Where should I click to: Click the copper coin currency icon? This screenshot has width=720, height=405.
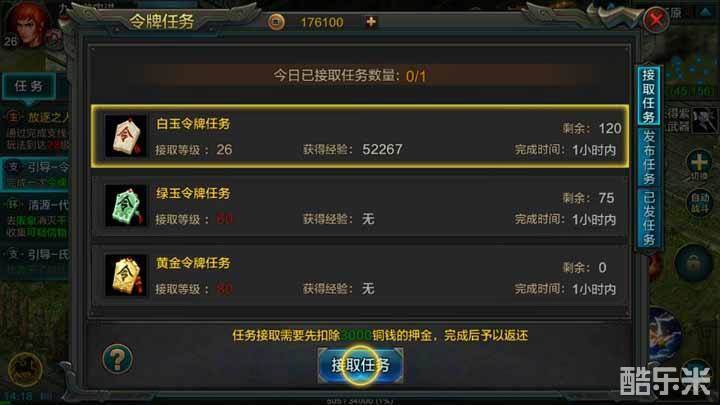[x=276, y=22]
